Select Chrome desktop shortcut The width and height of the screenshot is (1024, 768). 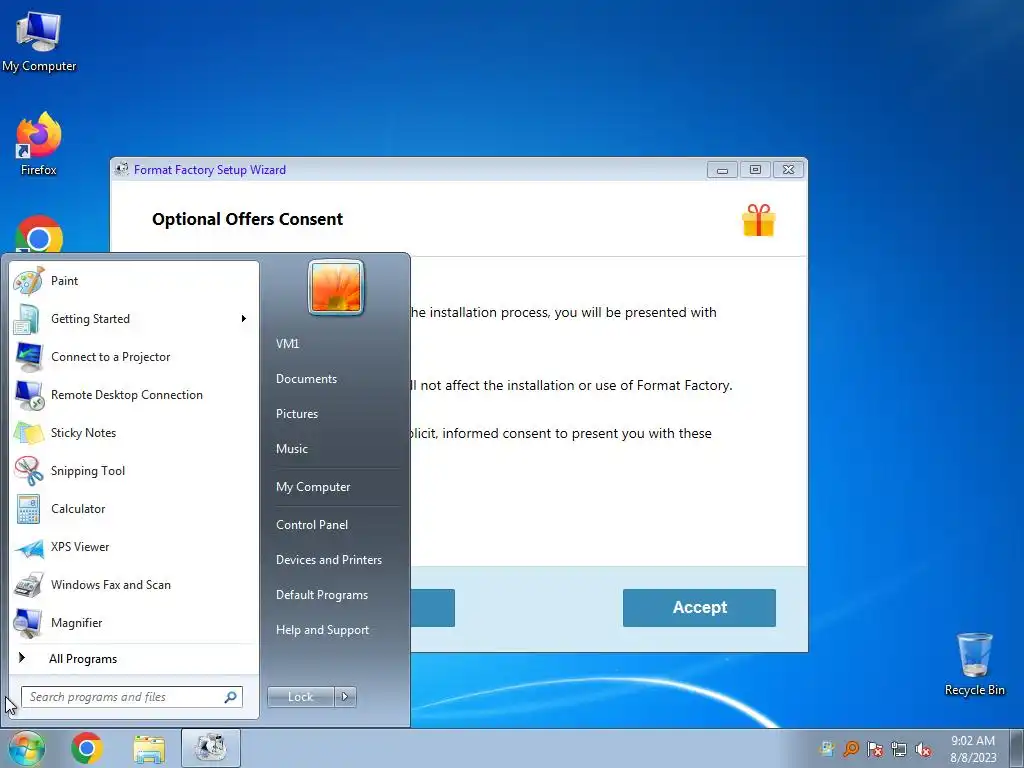(39, 234)
